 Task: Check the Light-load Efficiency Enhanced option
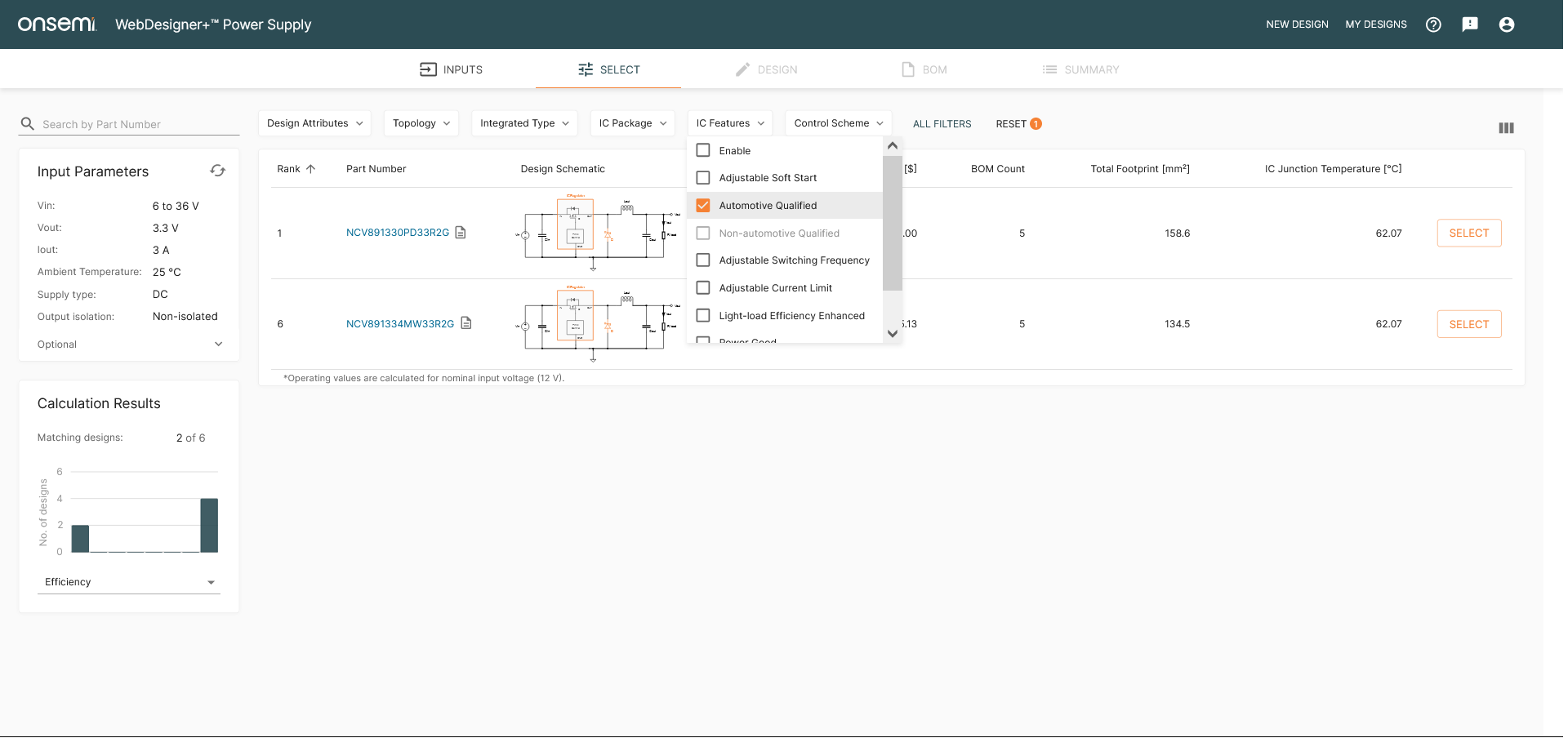(703, 316)
